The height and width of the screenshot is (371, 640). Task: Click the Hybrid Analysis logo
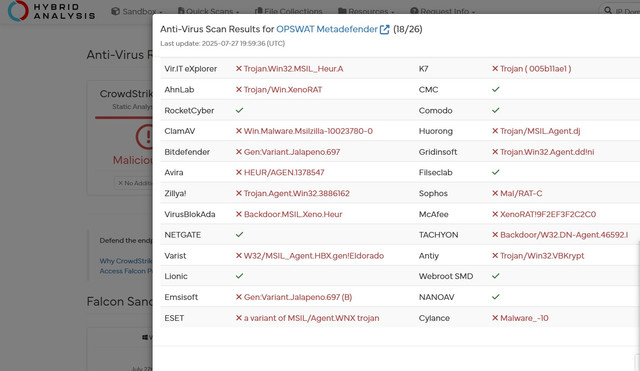pyautogui.click(x=52, y=11)
